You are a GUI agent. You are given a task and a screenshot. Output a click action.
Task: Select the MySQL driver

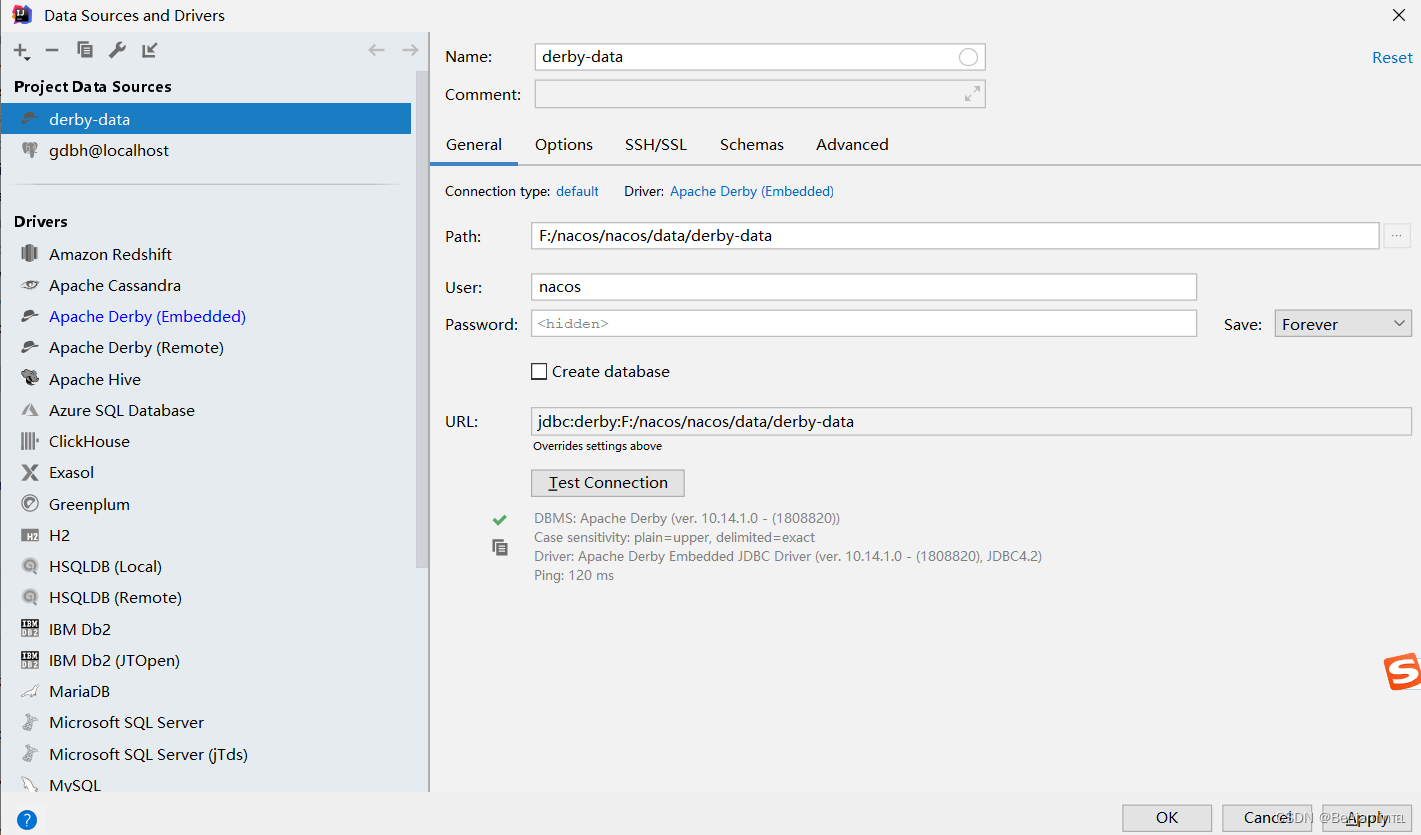(206, 784)
